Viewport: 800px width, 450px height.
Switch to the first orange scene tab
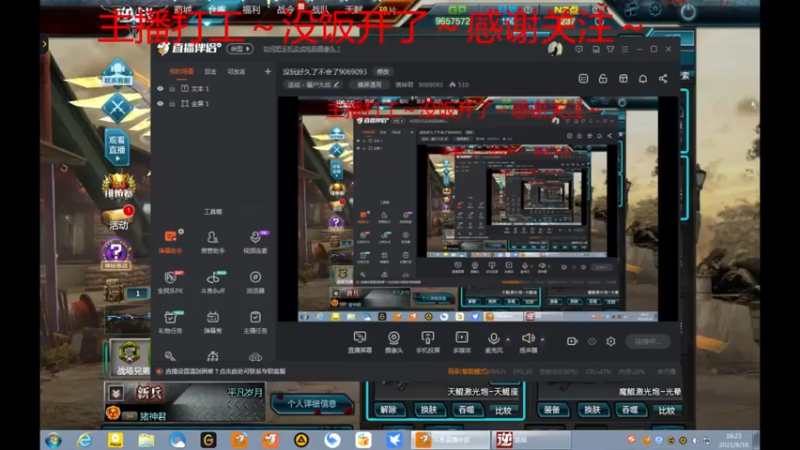click(x=181, y=72)
